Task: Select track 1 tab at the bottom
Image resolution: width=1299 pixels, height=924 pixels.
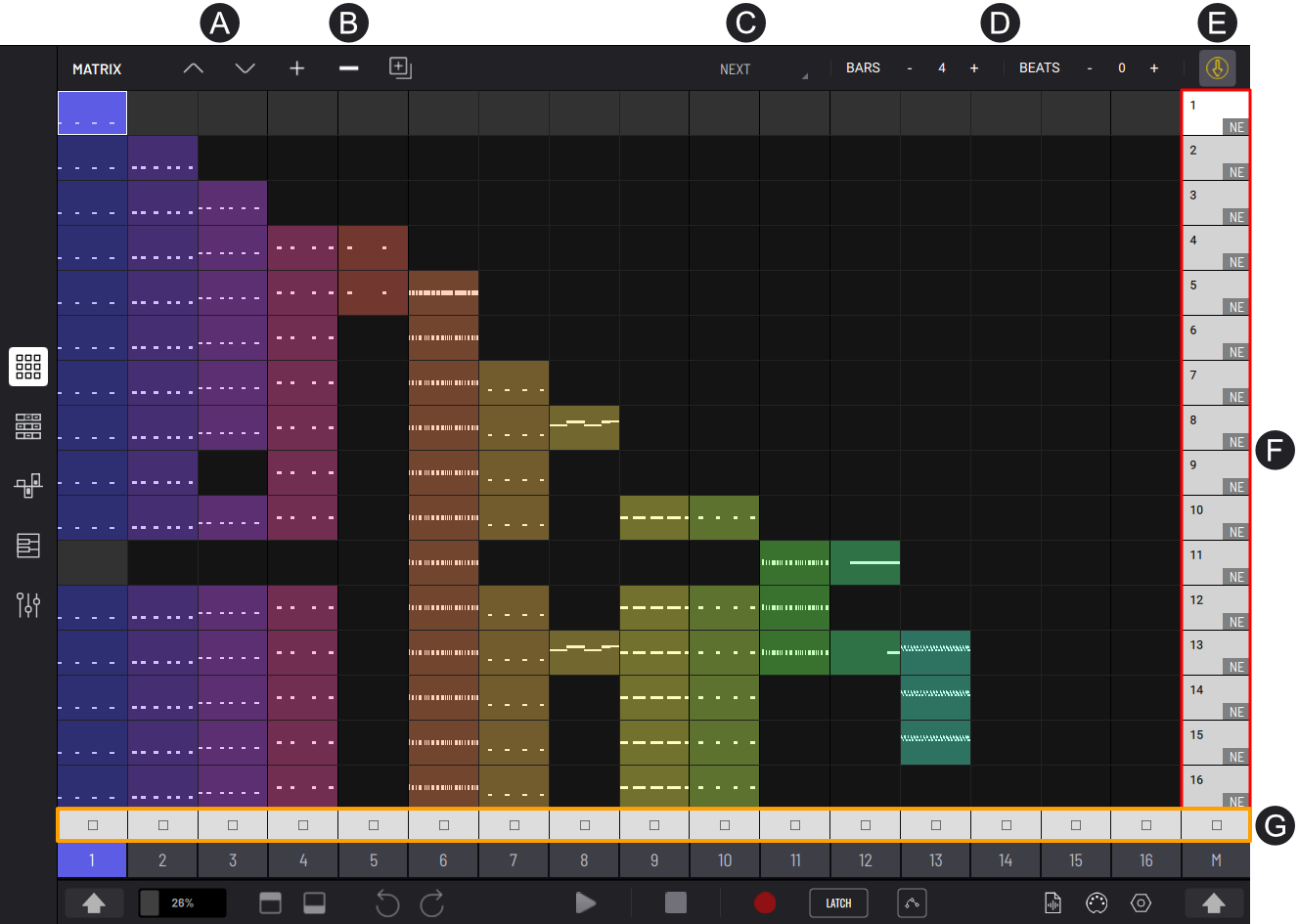Action: coord(92,860)
